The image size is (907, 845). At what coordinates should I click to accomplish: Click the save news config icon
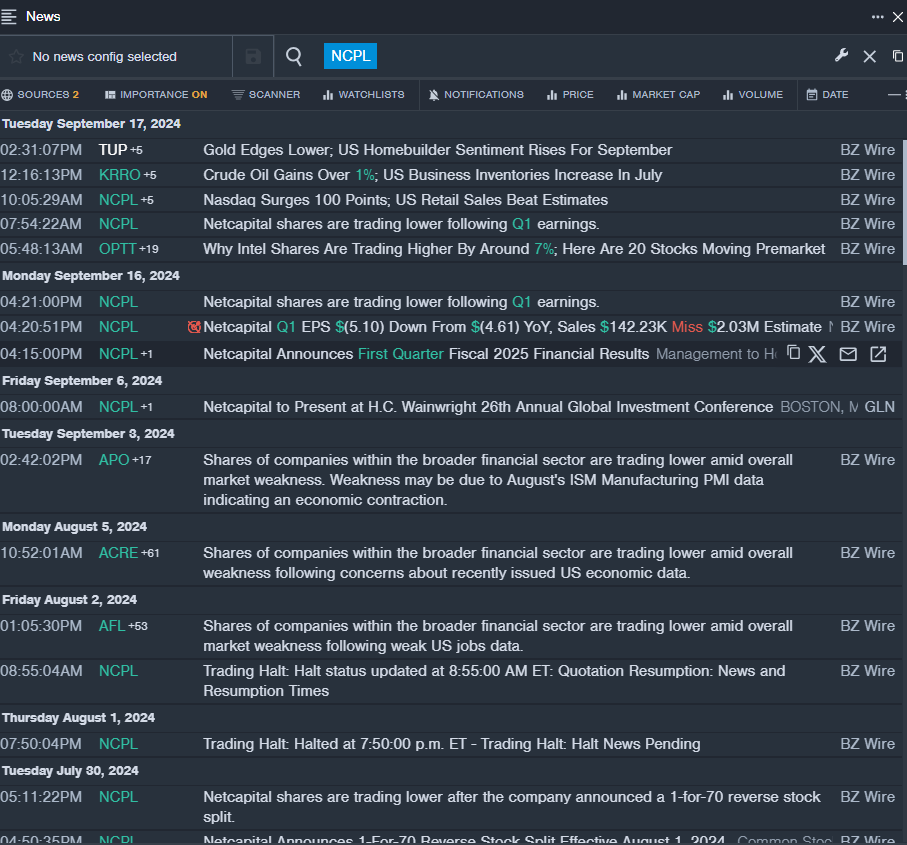[x=253, y=57]
